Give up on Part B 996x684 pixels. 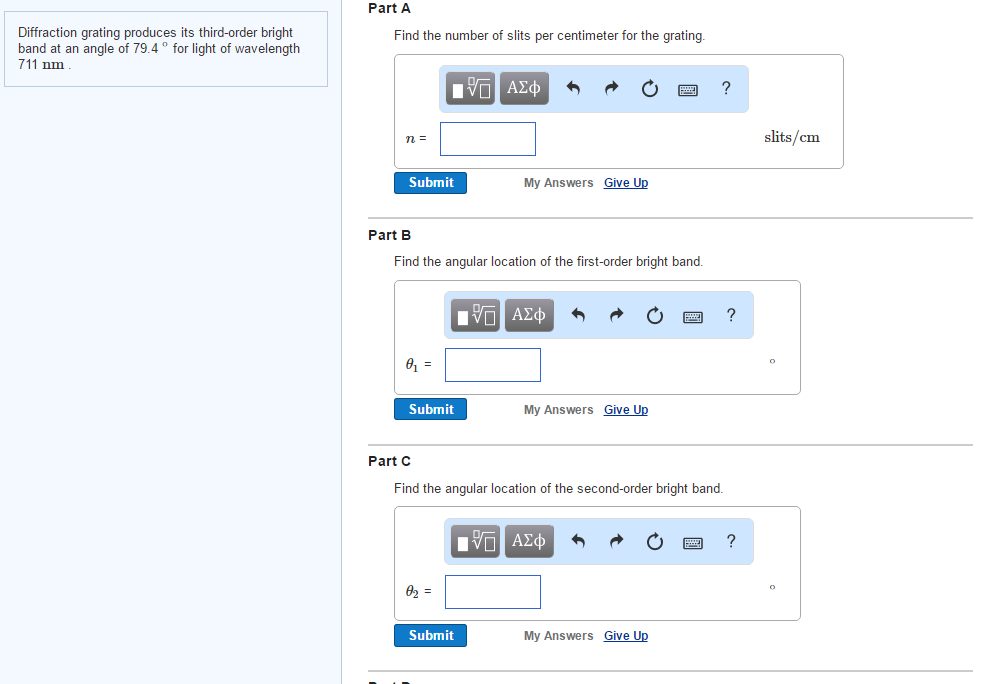(x=626, y=410)
